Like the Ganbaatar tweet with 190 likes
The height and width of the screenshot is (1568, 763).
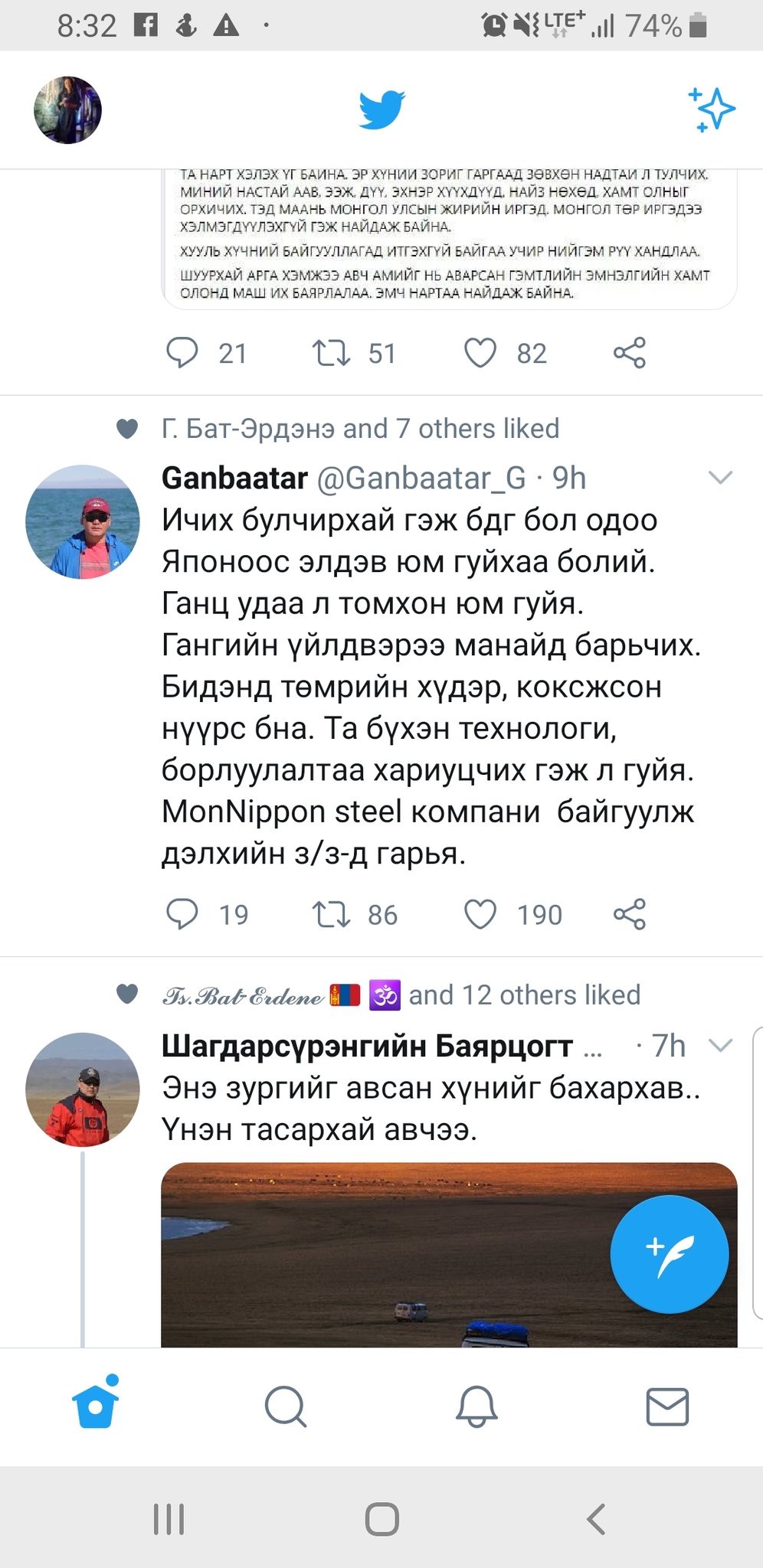[480, 914]
